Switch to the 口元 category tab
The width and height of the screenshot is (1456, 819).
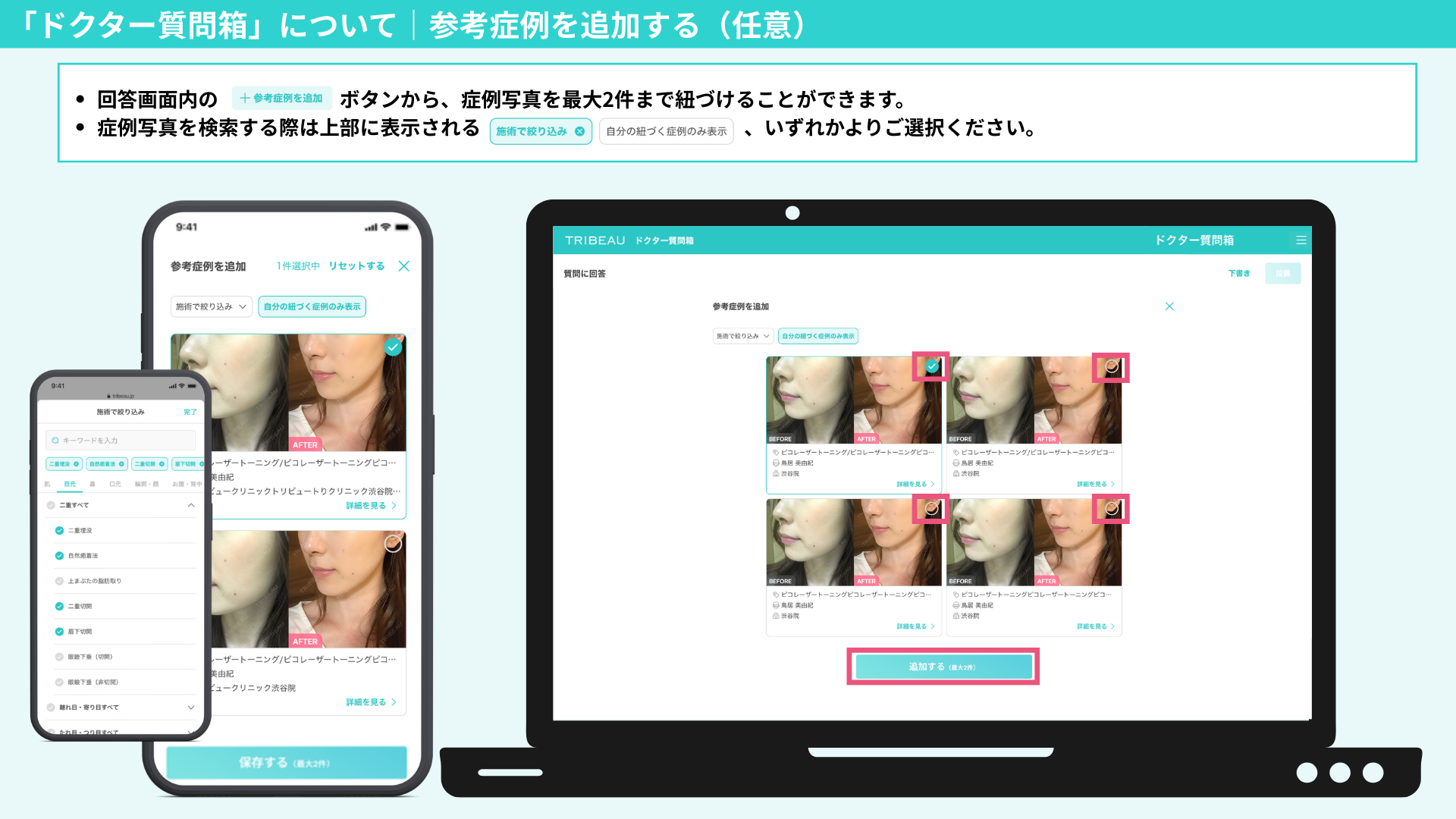click(x=115, y=484)
